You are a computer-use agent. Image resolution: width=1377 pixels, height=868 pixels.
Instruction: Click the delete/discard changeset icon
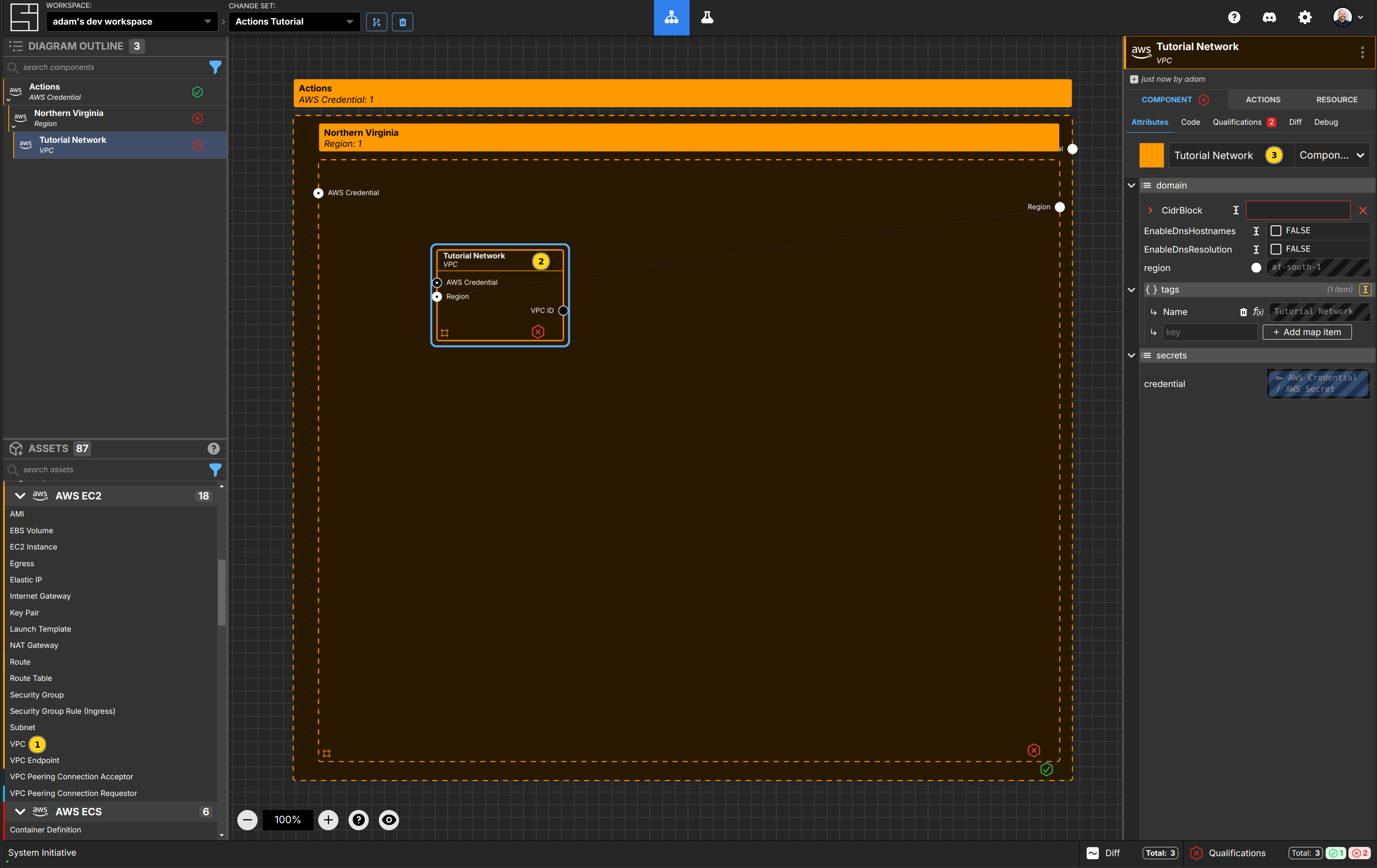(x=402, y=22)
